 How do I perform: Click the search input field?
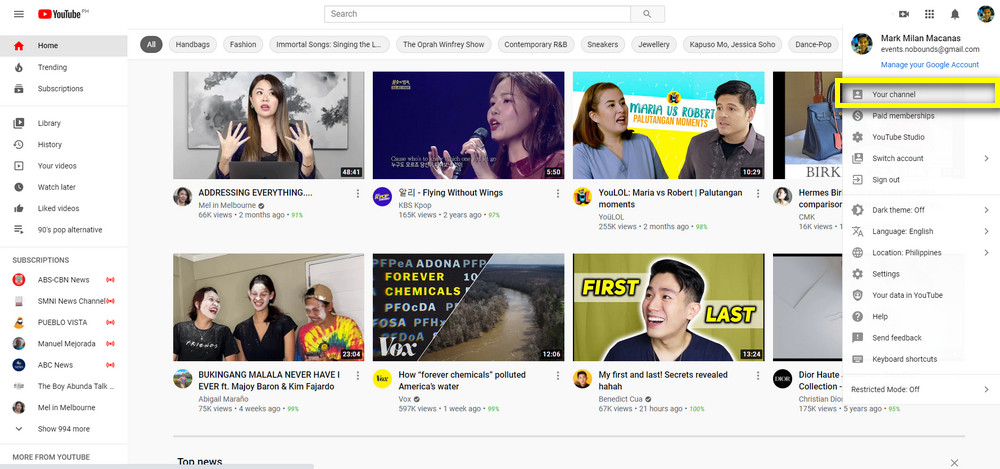pos(477,14)
